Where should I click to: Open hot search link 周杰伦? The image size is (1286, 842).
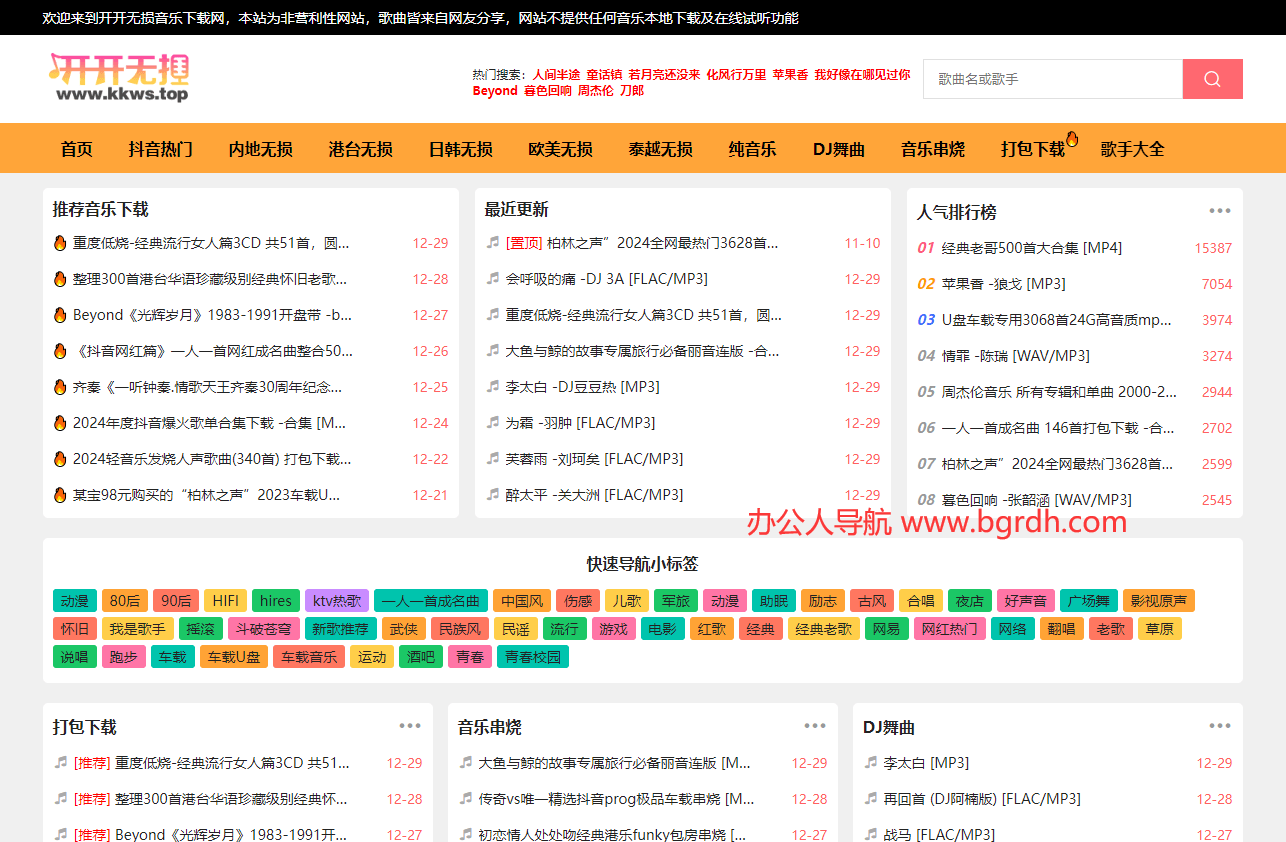(x=595, y=91)
